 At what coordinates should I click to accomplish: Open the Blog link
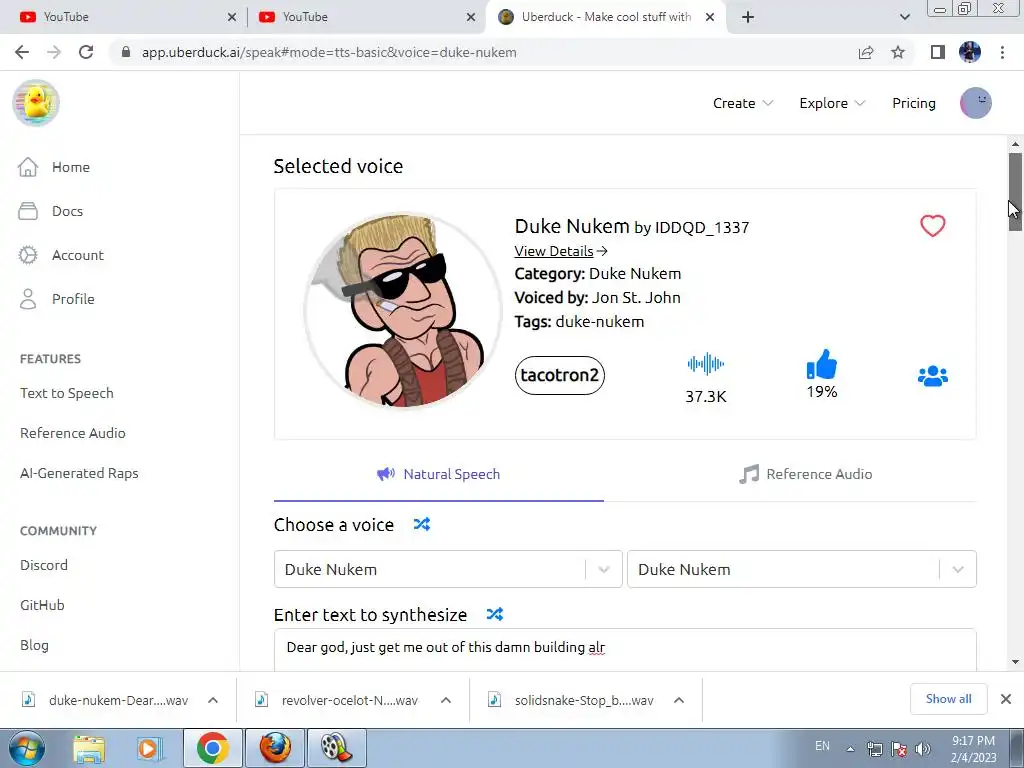34,645
